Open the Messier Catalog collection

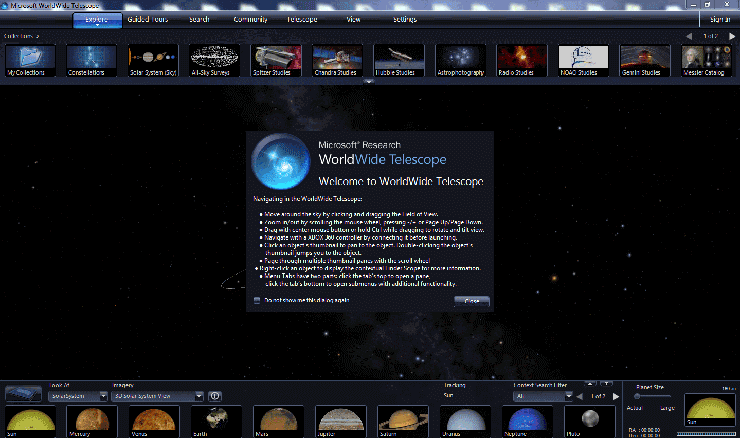click(706, 60)
